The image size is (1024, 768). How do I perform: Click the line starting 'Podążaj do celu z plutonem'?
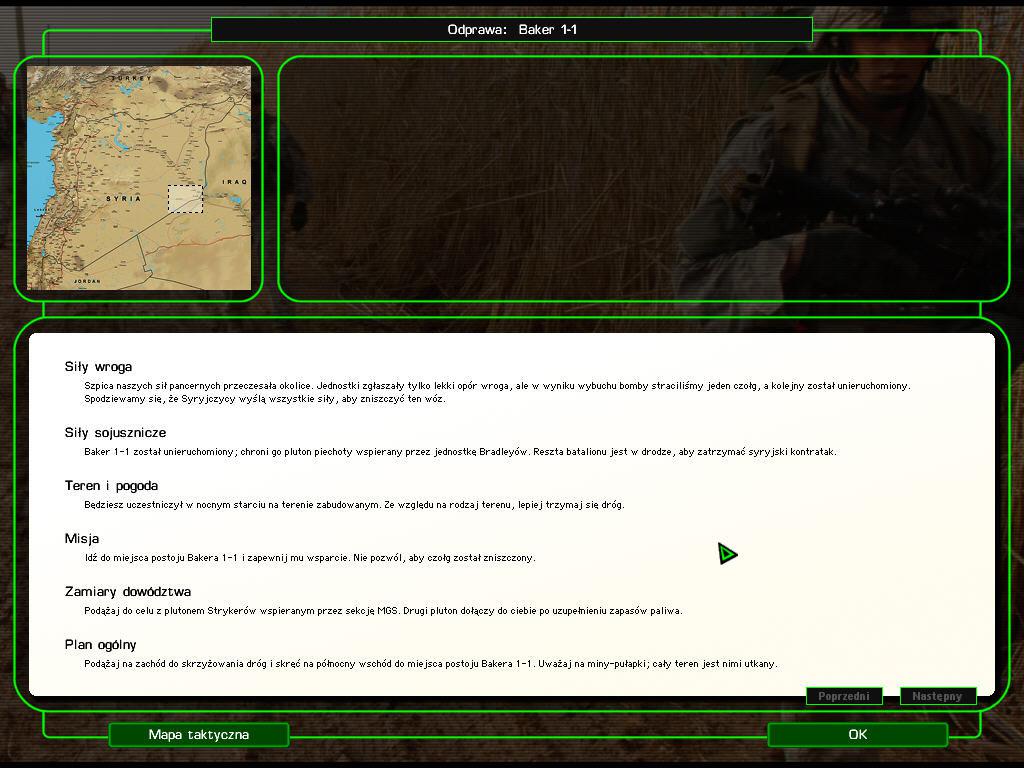[x=383, y=611]
